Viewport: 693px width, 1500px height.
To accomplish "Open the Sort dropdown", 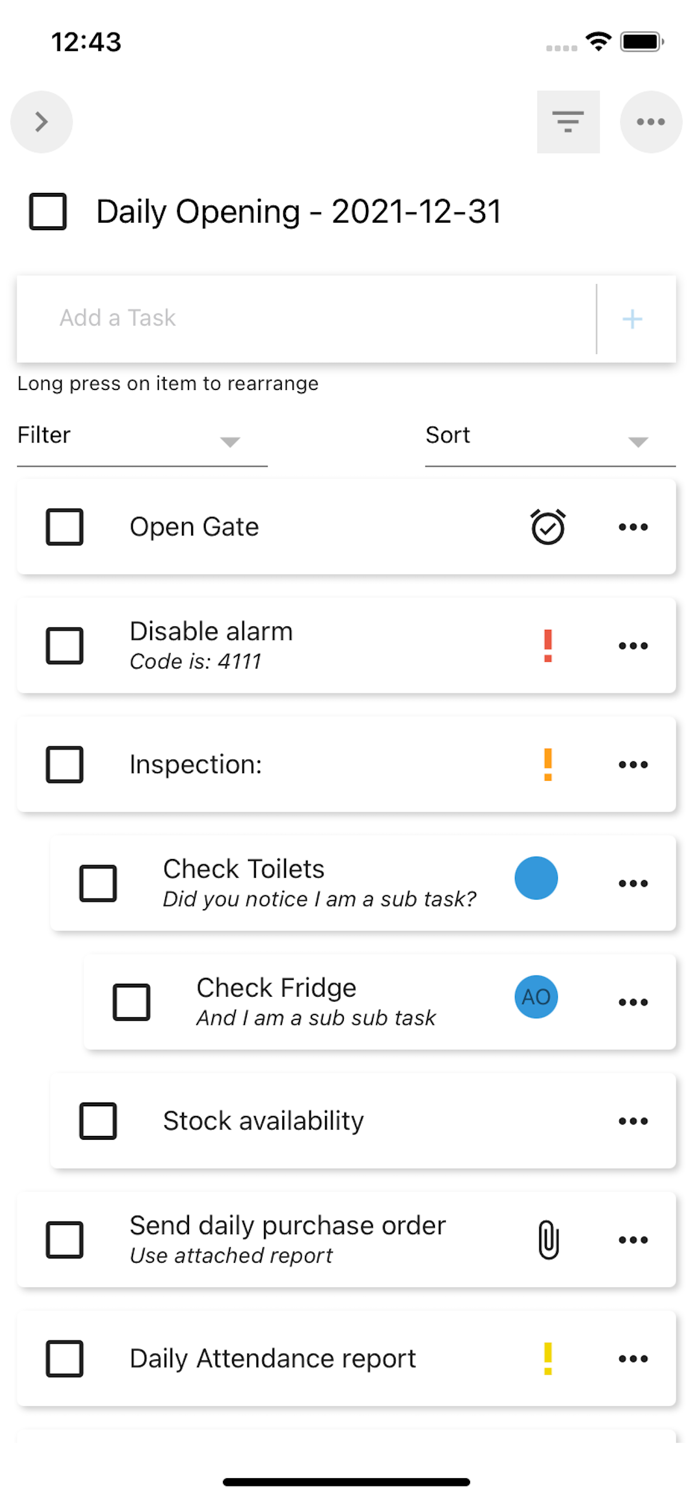I will (549, 435).
